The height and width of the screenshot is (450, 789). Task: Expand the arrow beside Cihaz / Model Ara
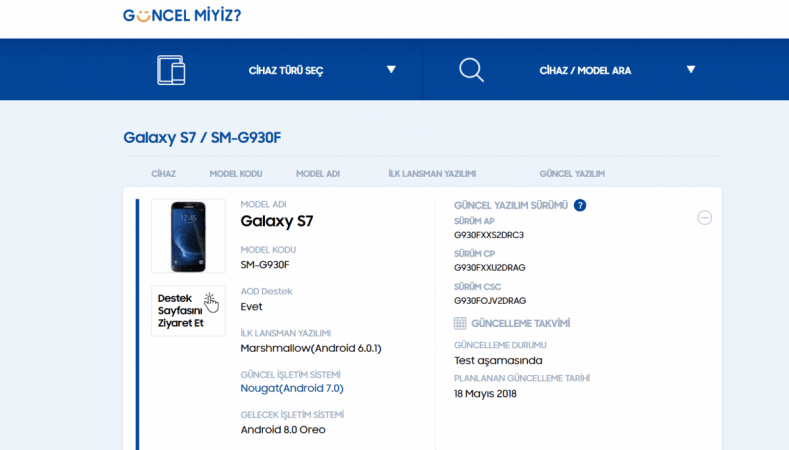691,69
